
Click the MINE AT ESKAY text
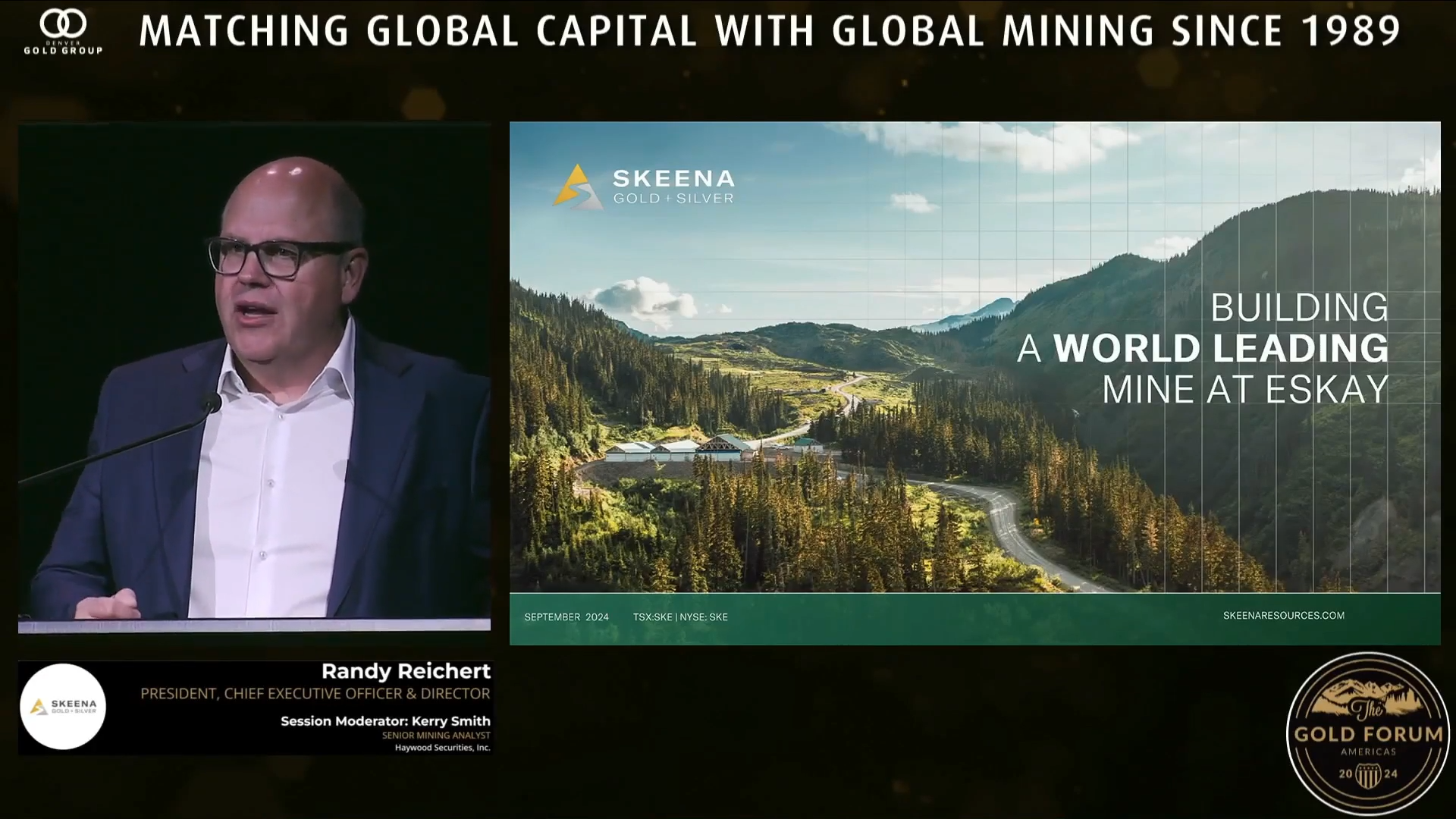[x=1244, y=390]
